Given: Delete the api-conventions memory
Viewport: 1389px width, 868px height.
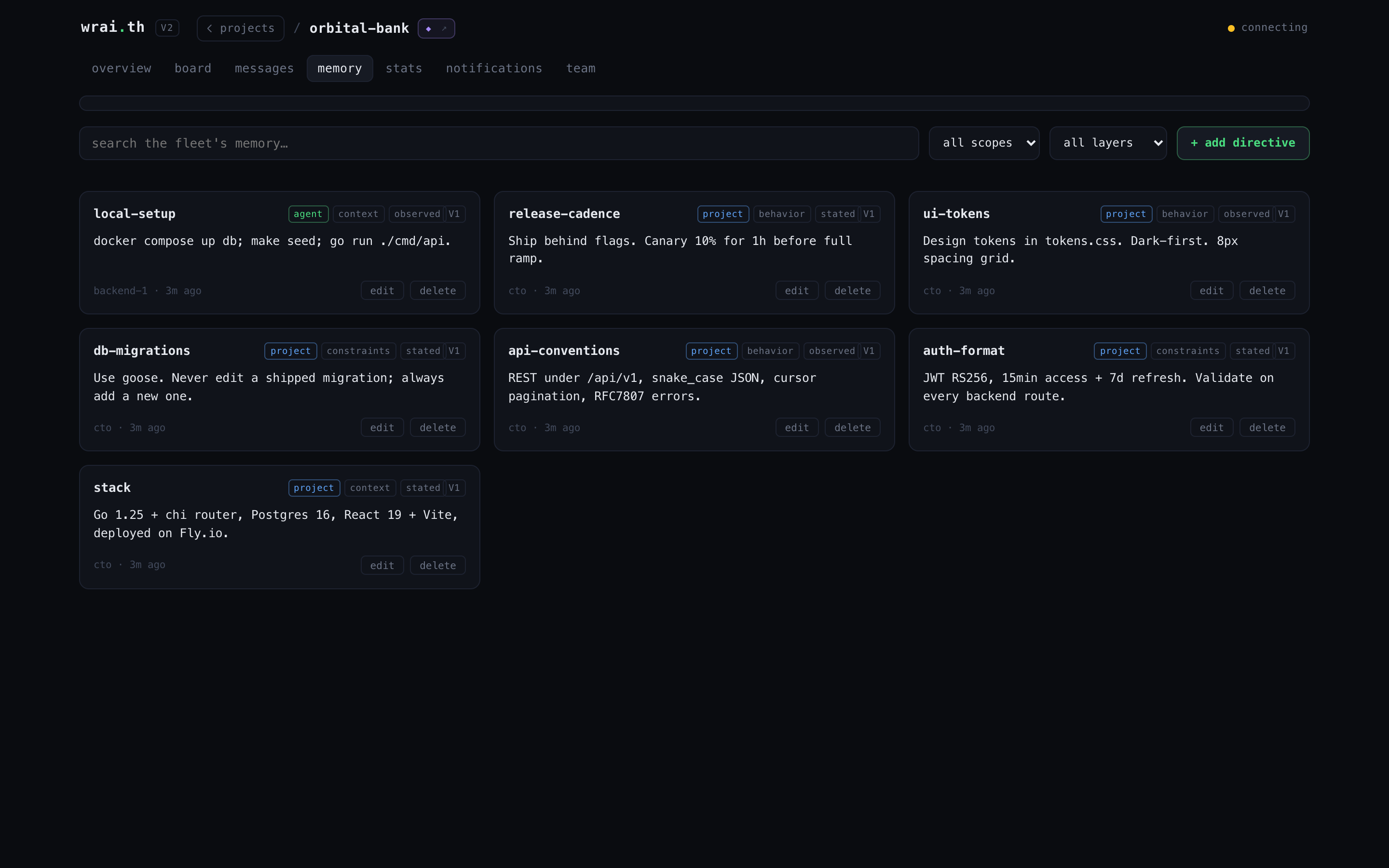Looking at the screenshot, I should pyautogui.click(x=852, y=428).
